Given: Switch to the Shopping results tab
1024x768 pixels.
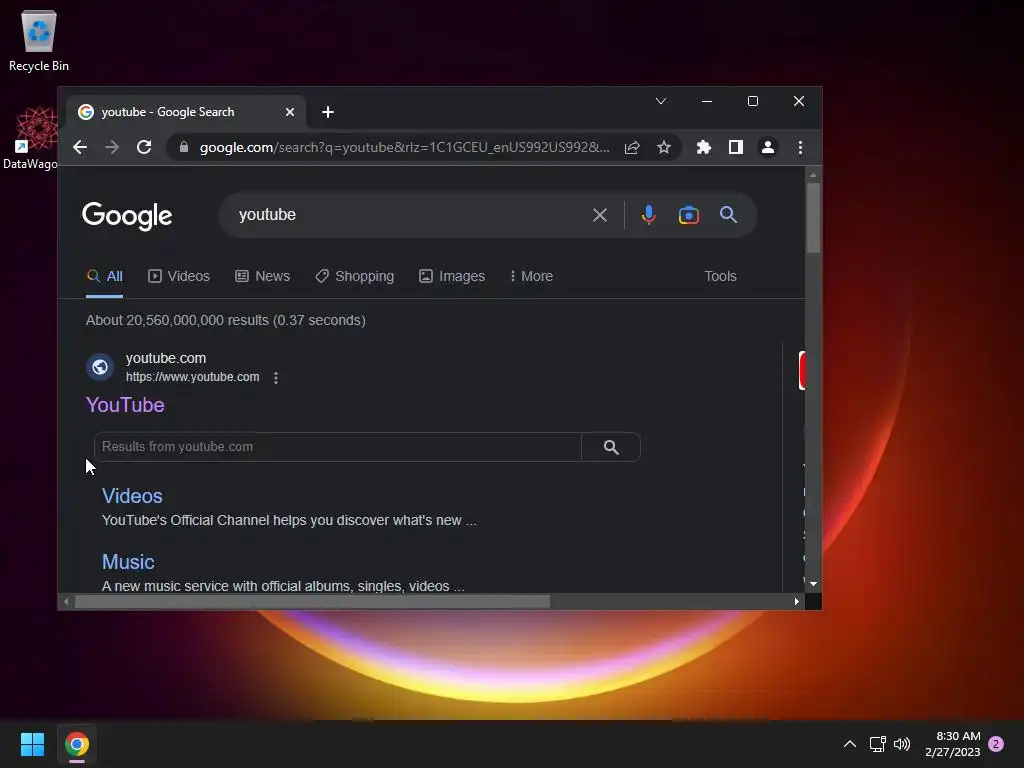Looking at the screenshot, I should tap(355, 276).
